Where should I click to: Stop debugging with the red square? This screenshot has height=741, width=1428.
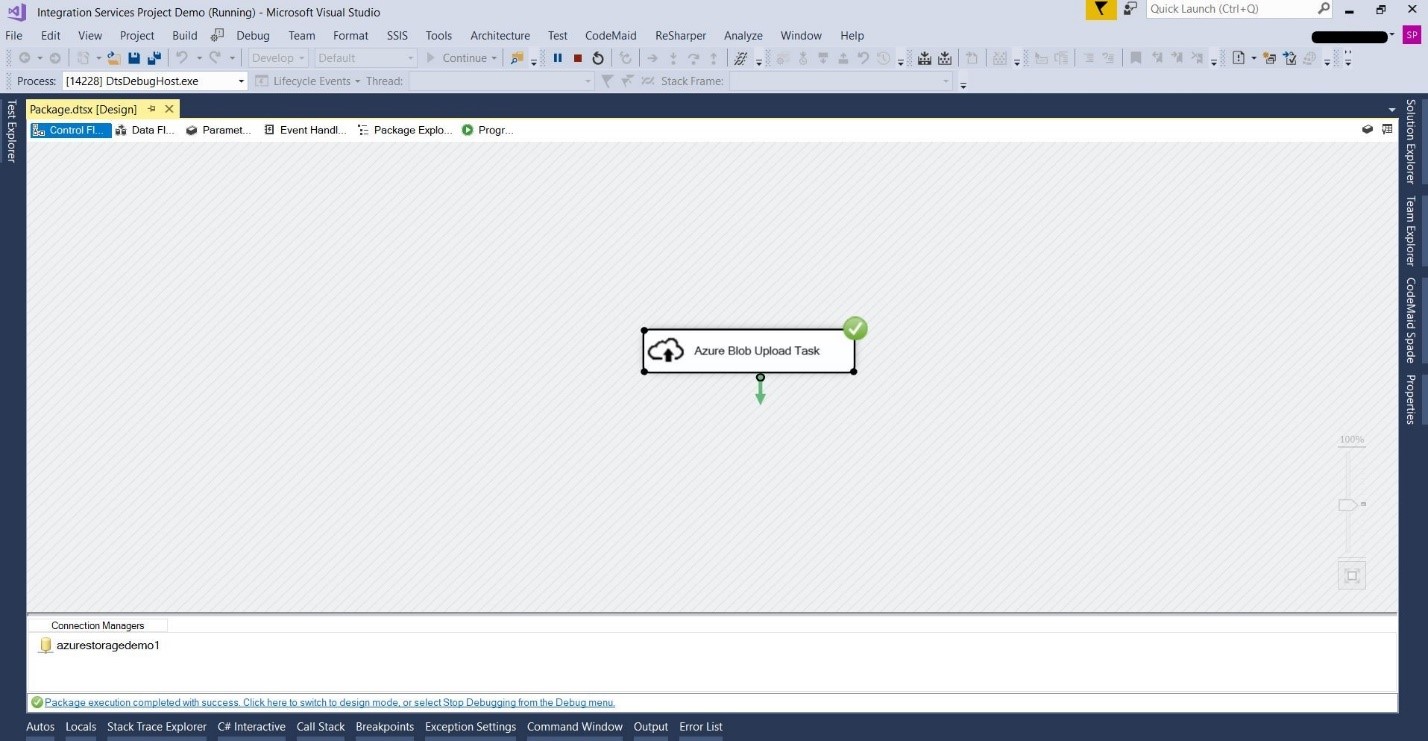(577, 58)
